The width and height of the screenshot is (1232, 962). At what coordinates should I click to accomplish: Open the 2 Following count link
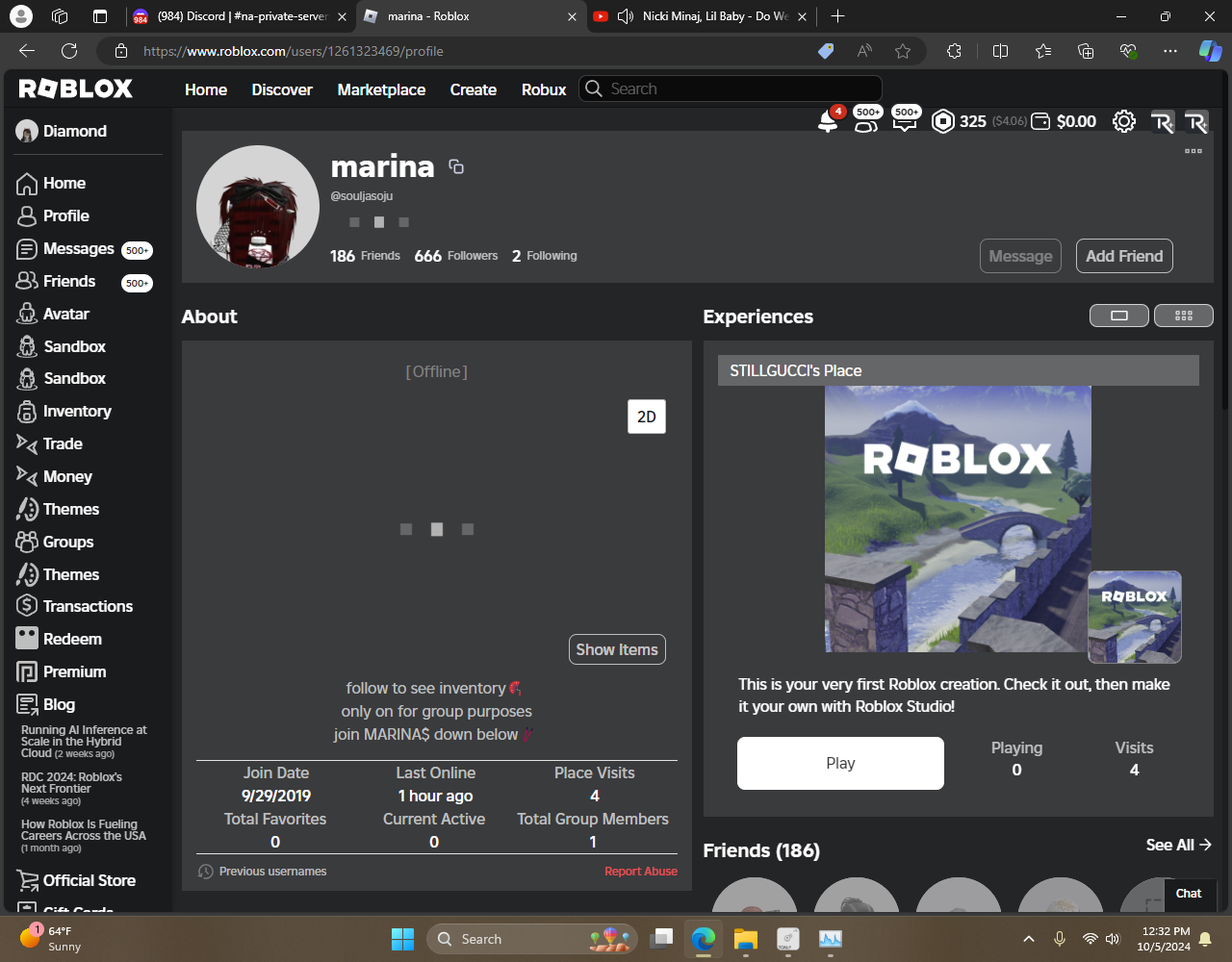click(545, 256)
